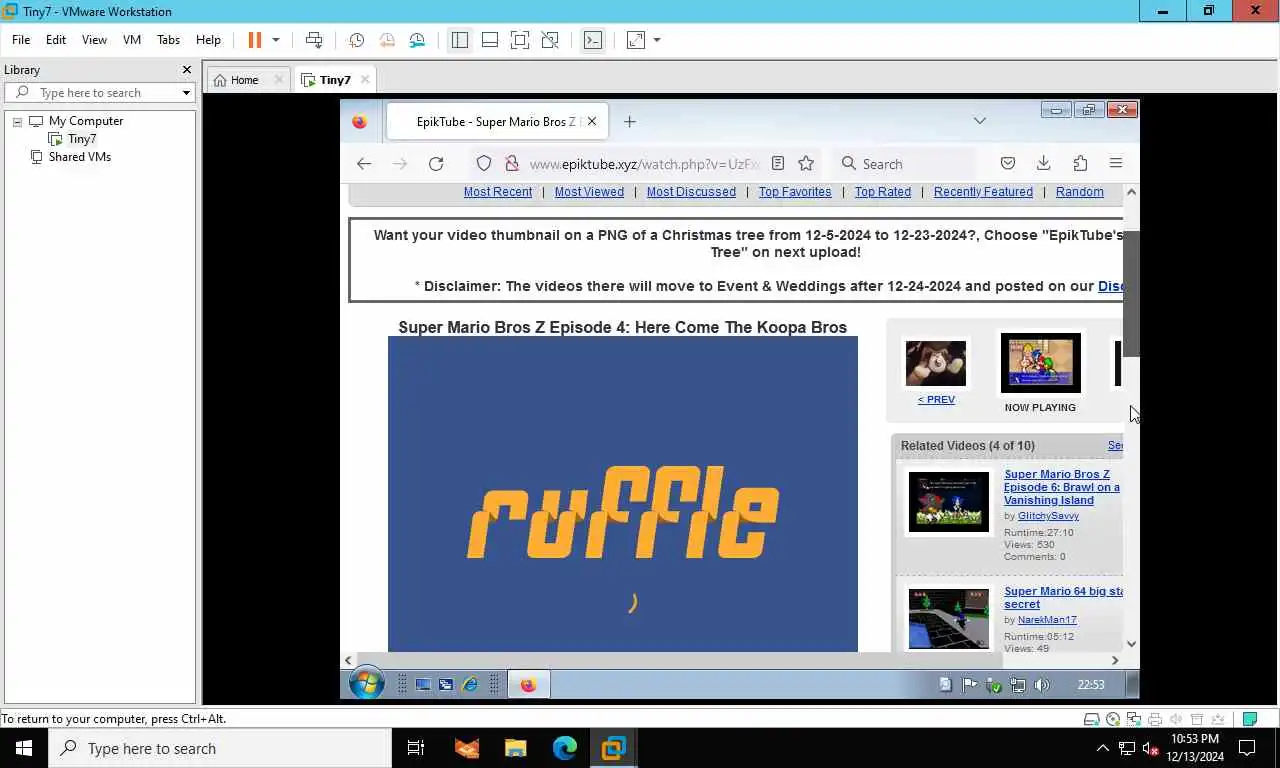This screenshot has height=768, width=1280.
Task: Go back in Firefox history
Action: pyautogui.click(x=364, y=164)
